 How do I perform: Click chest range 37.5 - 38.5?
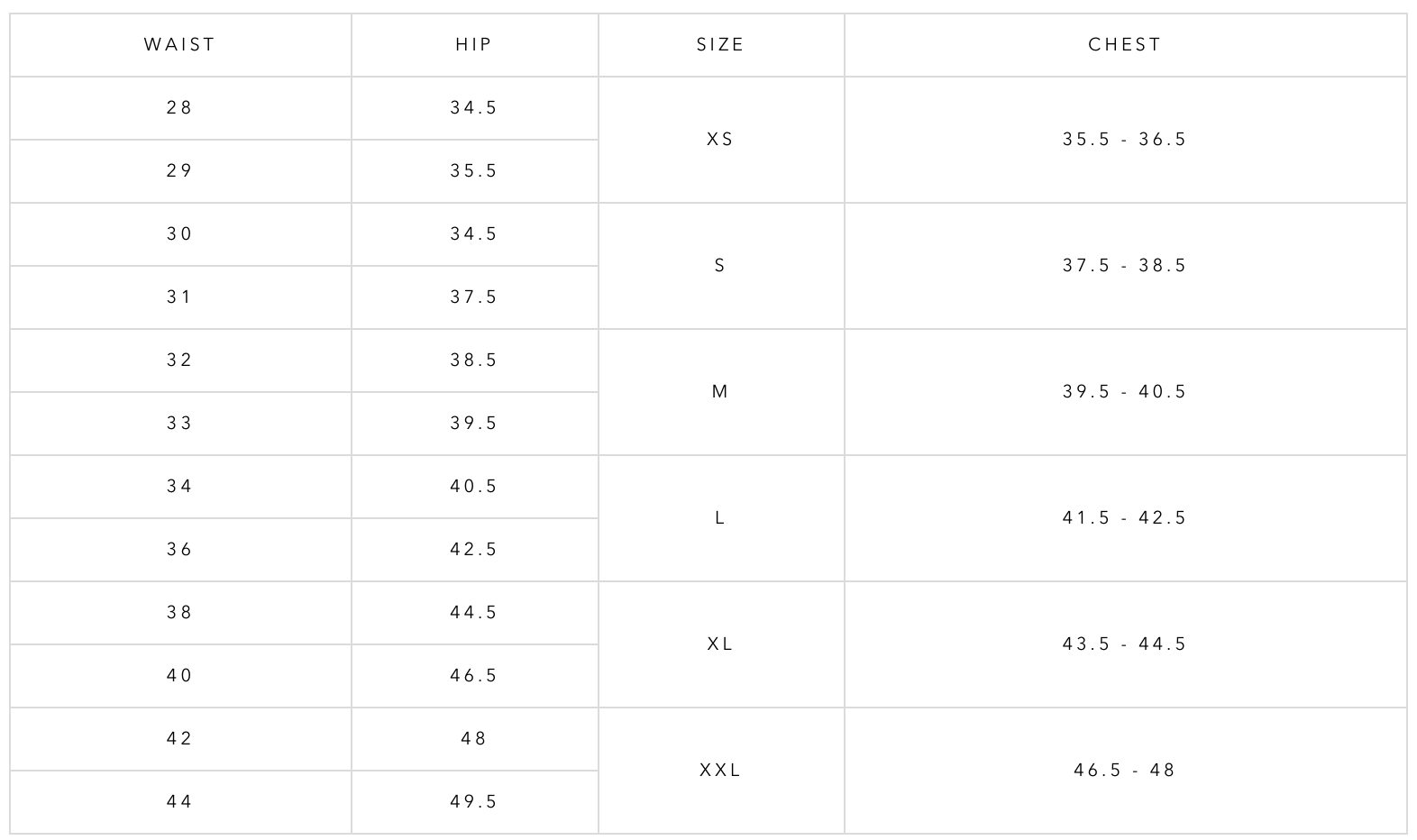[1125, 266]
